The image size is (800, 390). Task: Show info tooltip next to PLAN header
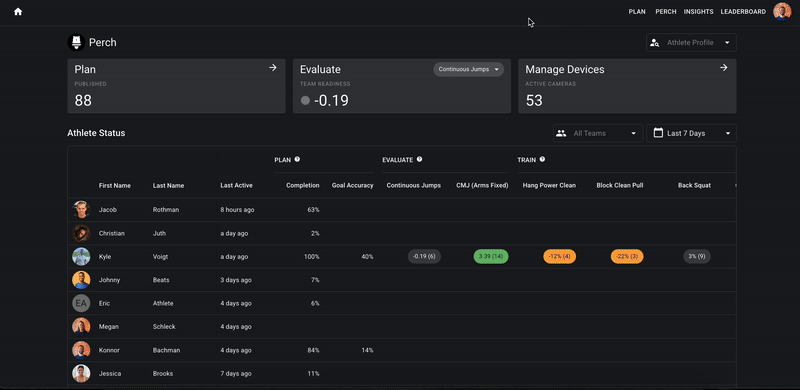297,159
